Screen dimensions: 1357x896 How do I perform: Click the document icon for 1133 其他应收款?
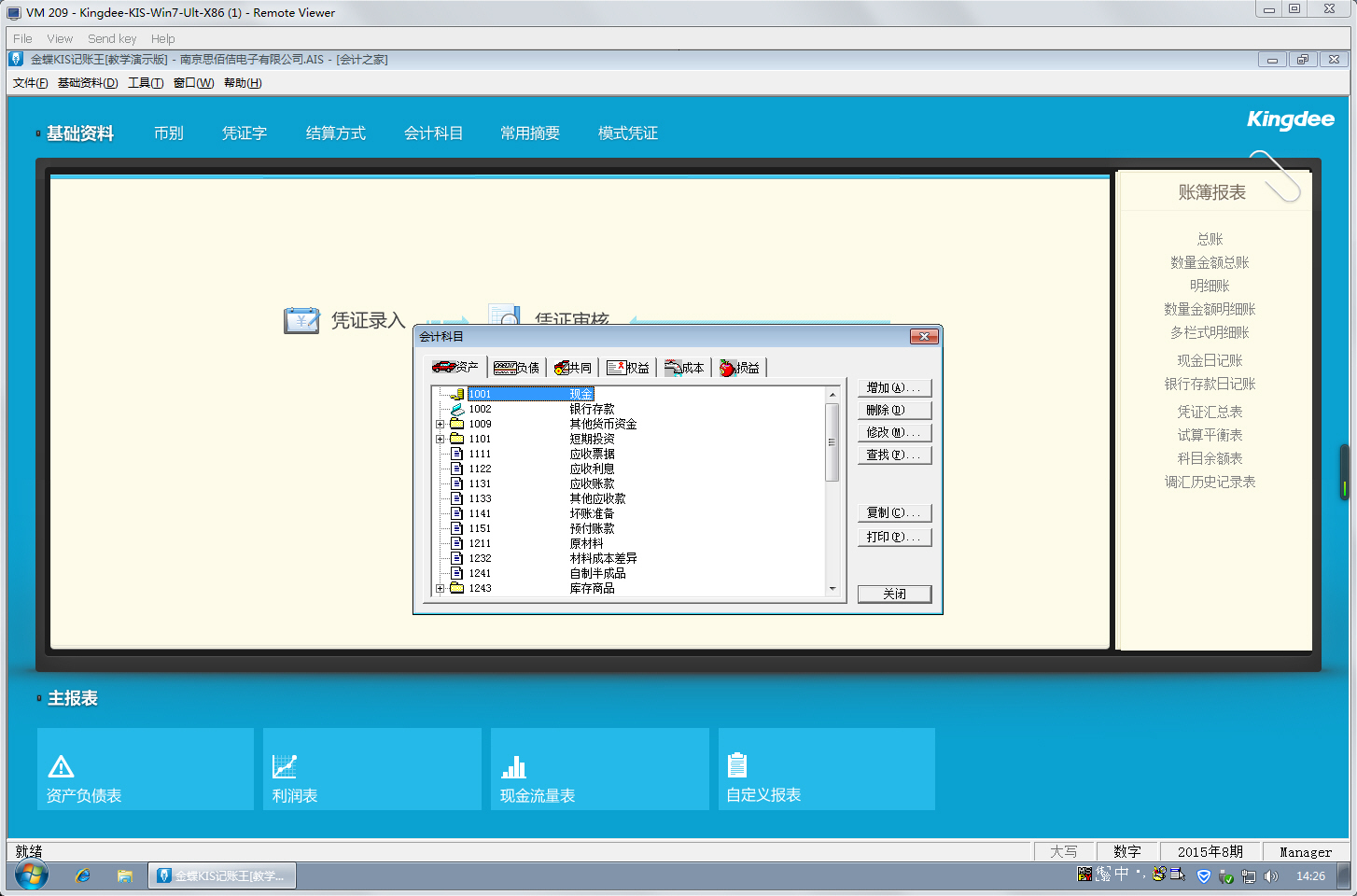(457, 498)
